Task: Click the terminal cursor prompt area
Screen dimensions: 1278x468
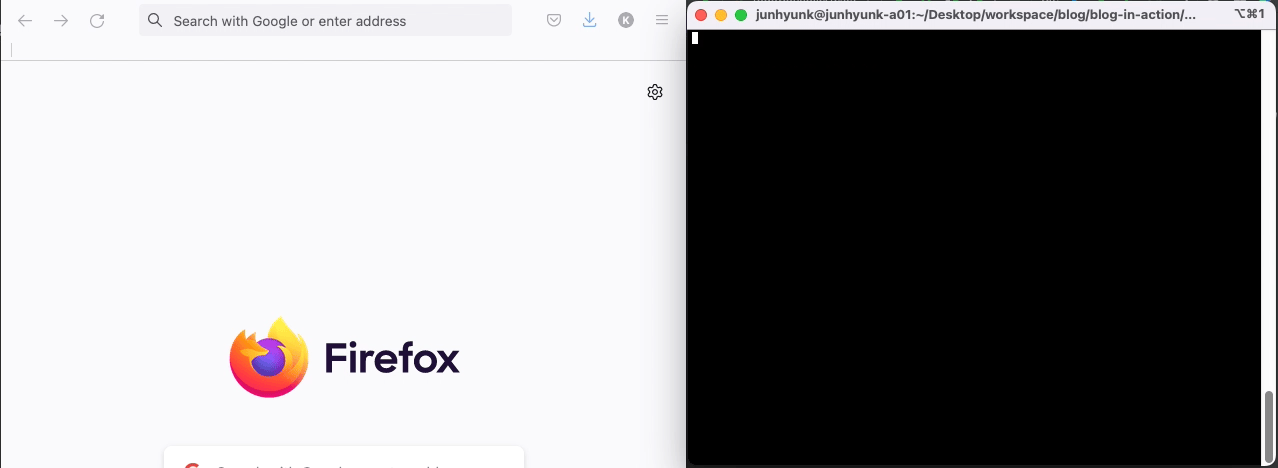Action: (x=695, y=38)
